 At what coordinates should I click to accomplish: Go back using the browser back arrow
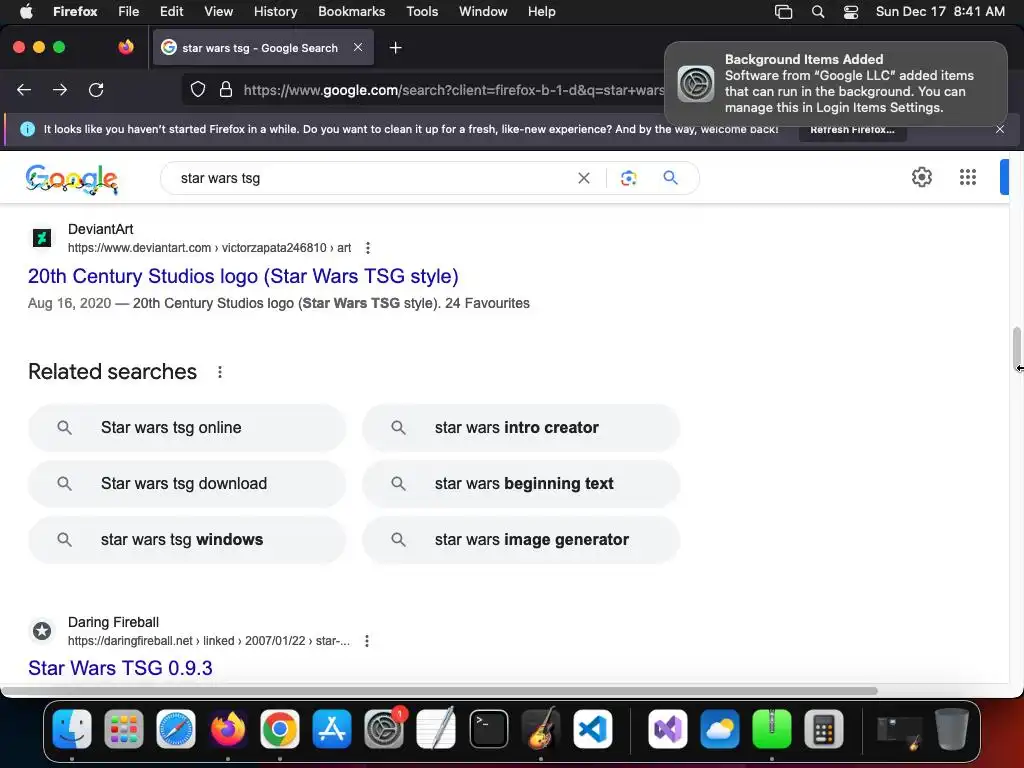pyautogui.click(x=24, y=89)
